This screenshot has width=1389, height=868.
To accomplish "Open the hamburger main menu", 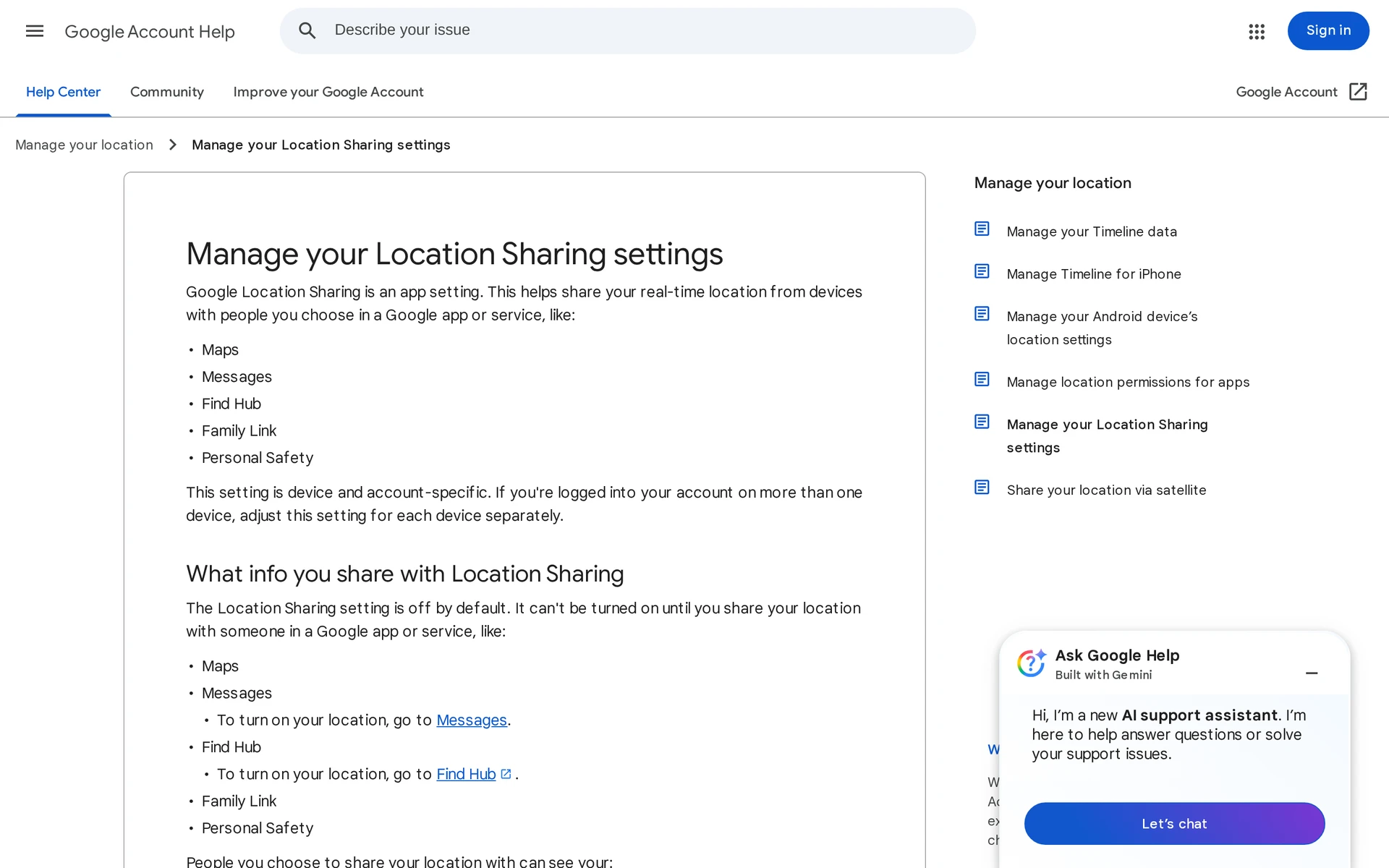I will tap(35, 31).
